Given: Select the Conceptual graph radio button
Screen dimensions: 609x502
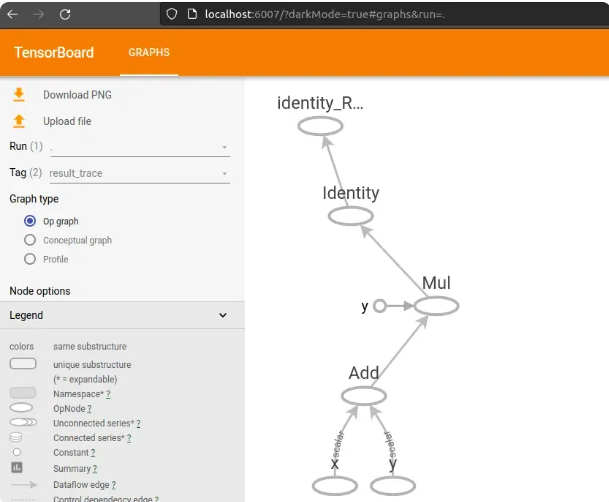Looking at the screenshot, I should 30,240.
